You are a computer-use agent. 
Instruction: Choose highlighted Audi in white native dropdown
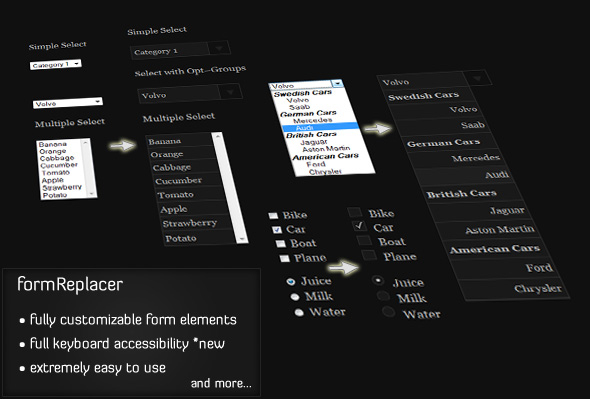321,127
